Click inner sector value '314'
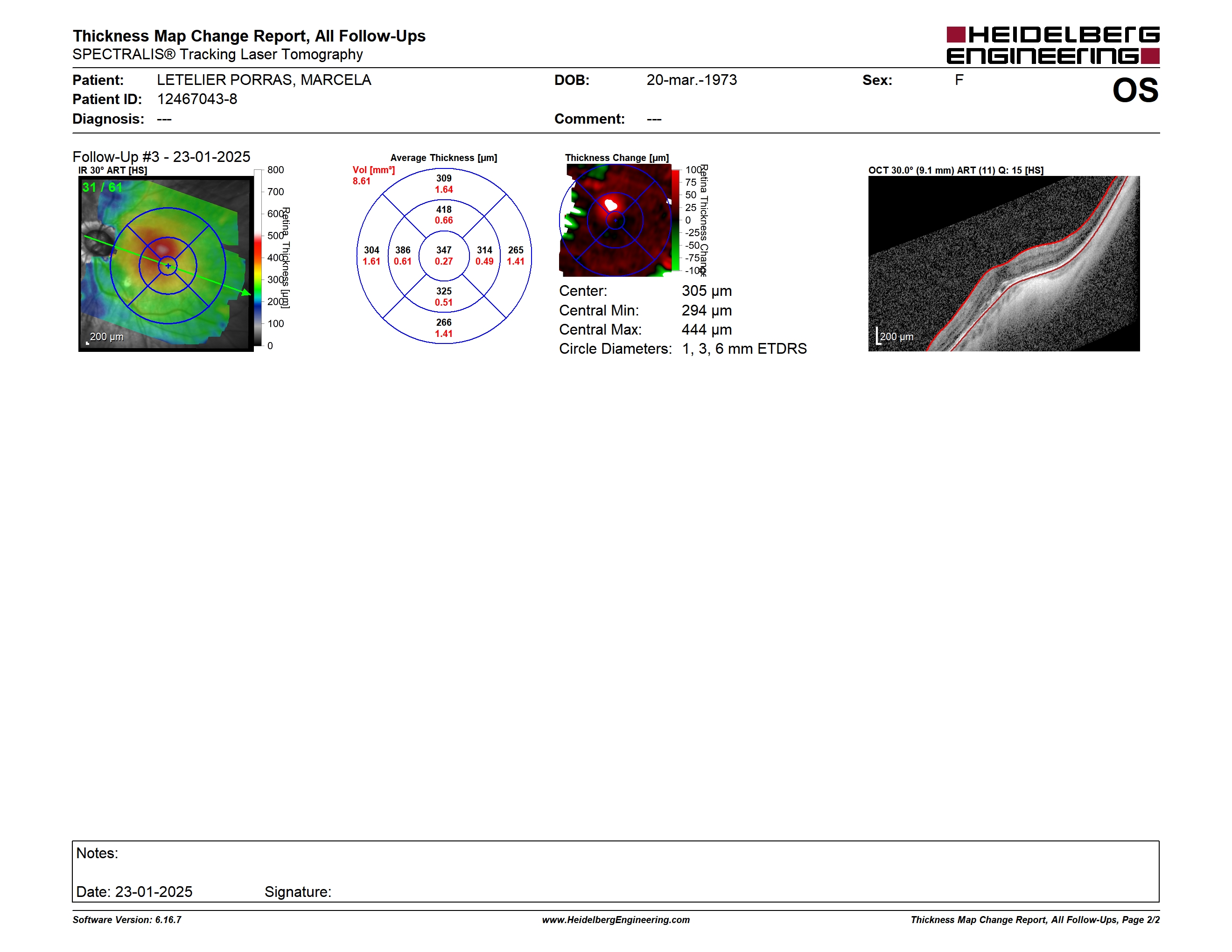This screenshot has width=1232, height=952. (x=484, y=250)
